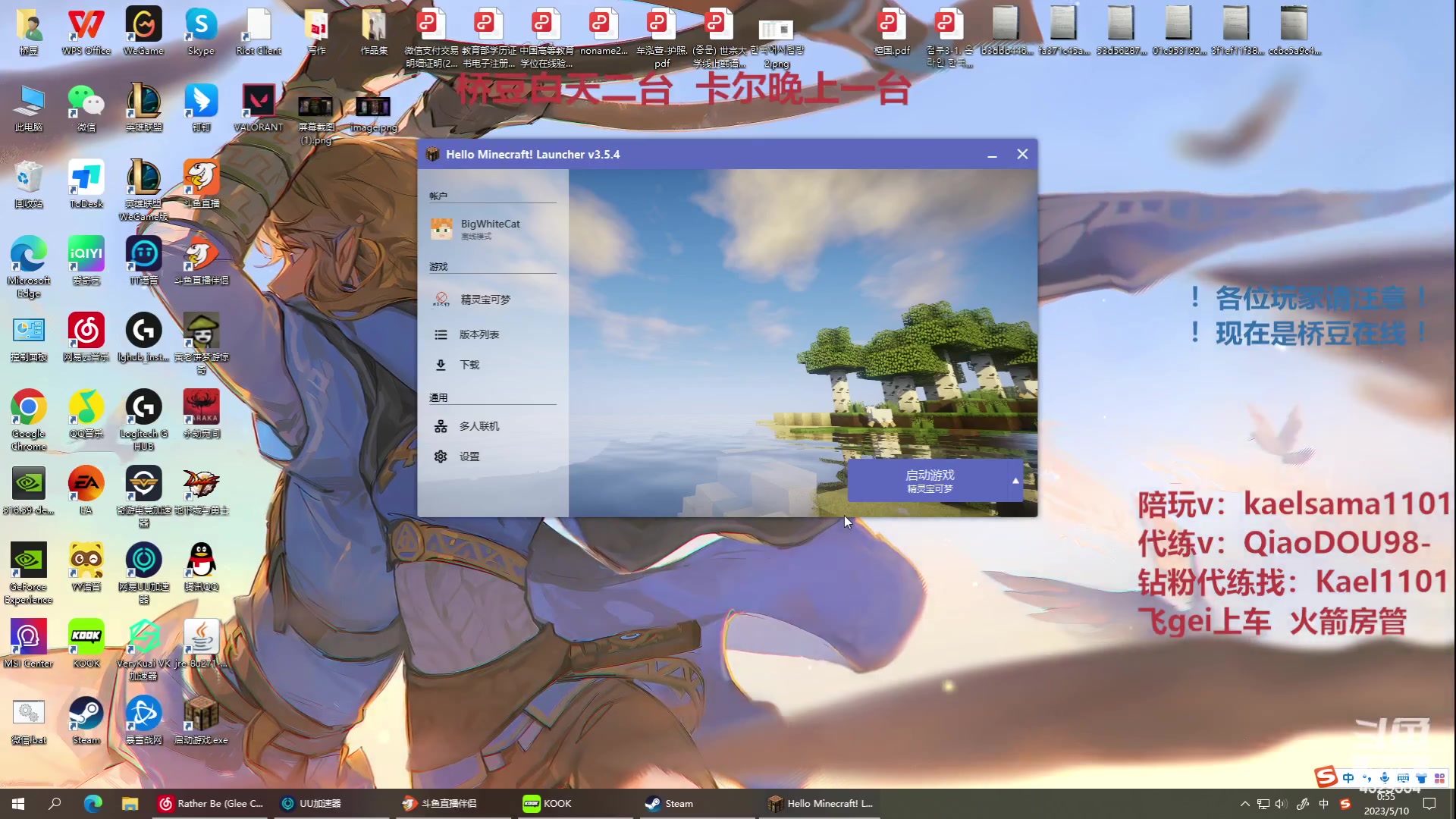Select the BigWhiteCat account entry

pos(493,229)
